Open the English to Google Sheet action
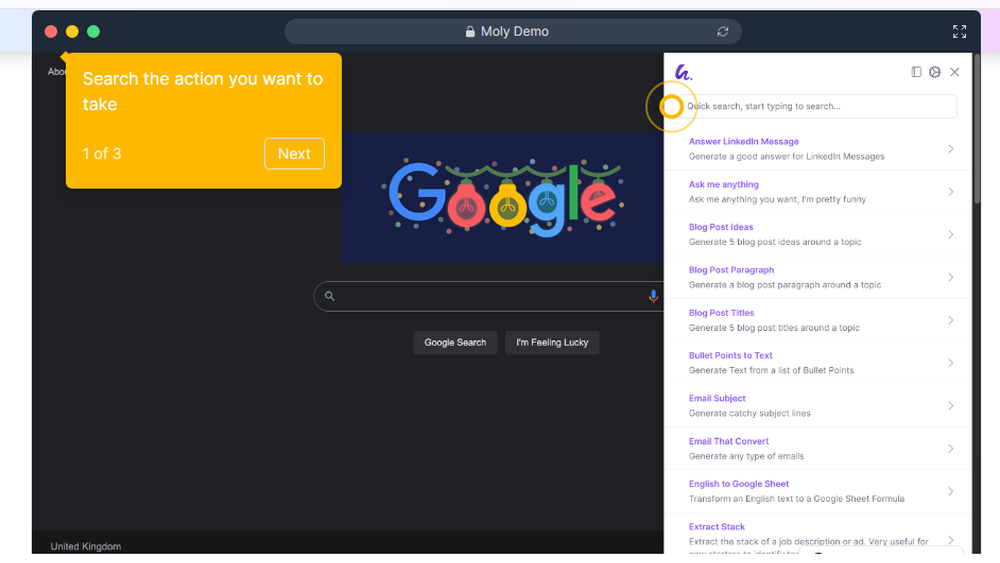The height and width of the screenshot is (563, 1000). (x=818, y=491)
